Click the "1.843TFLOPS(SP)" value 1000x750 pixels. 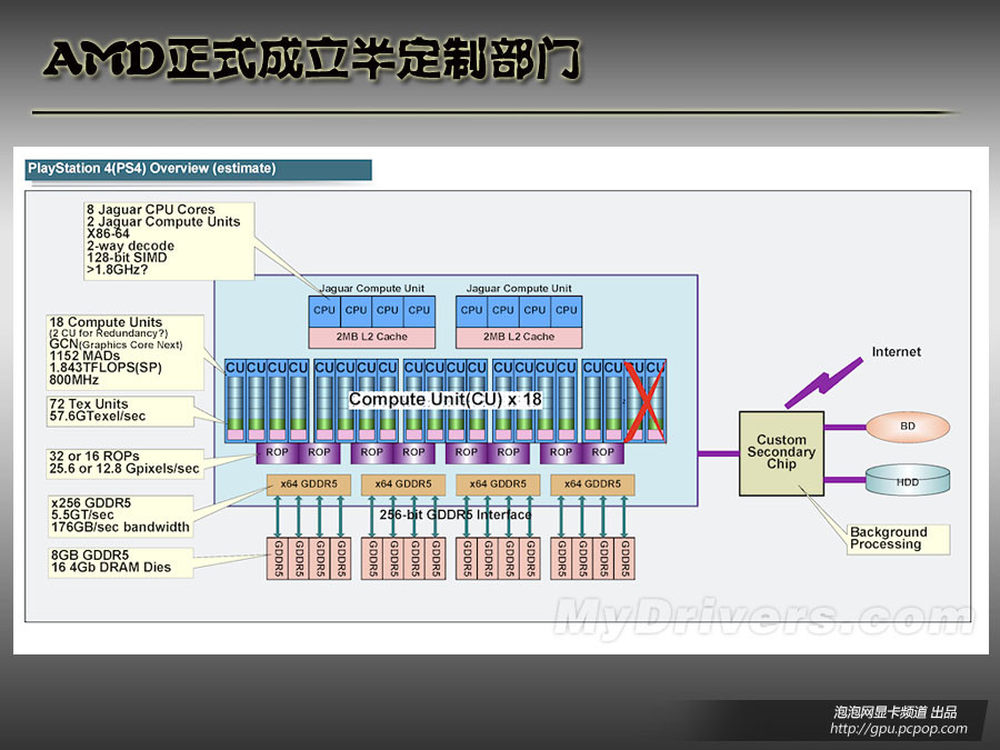coord(105,367)
